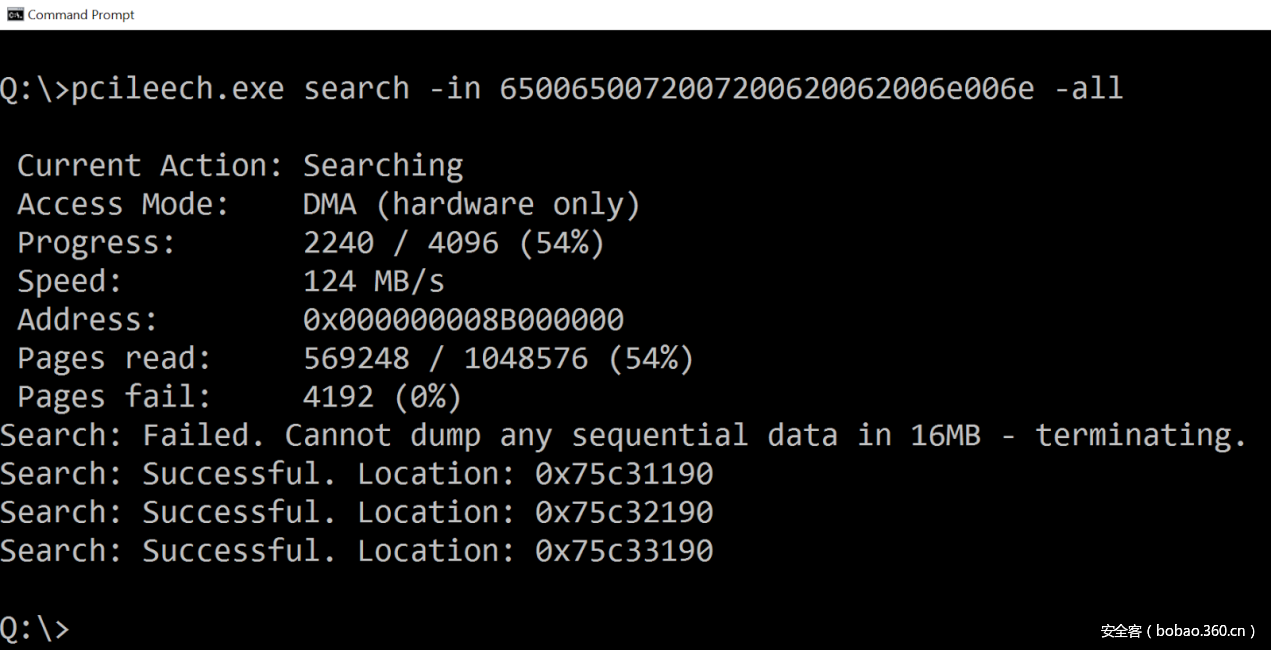
Task: Click the DMA (hardware only) text
Action: click(x=471, y=205)
